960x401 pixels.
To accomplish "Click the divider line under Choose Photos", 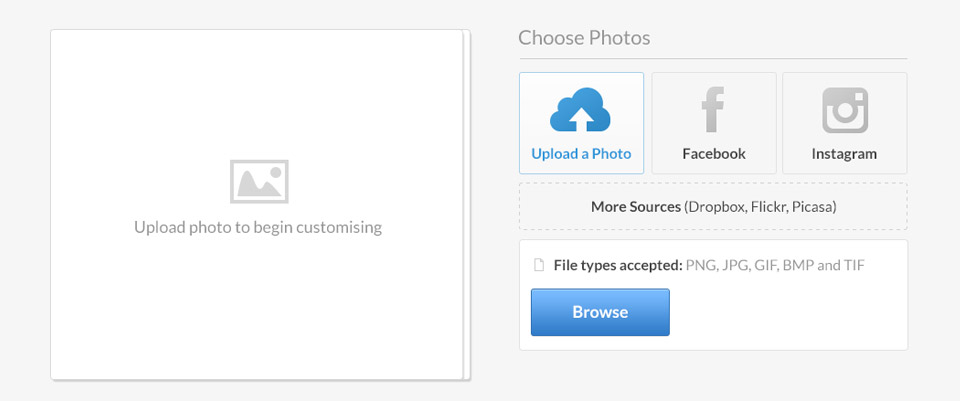I will click(713, 59).
